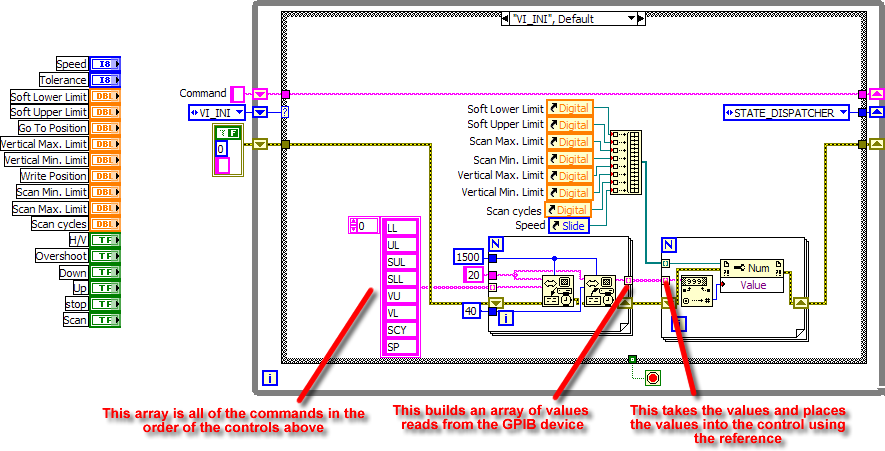Select the SP array element
Image resolution: width=885 pixels, height=451 pixels.
tap(401, 347)
